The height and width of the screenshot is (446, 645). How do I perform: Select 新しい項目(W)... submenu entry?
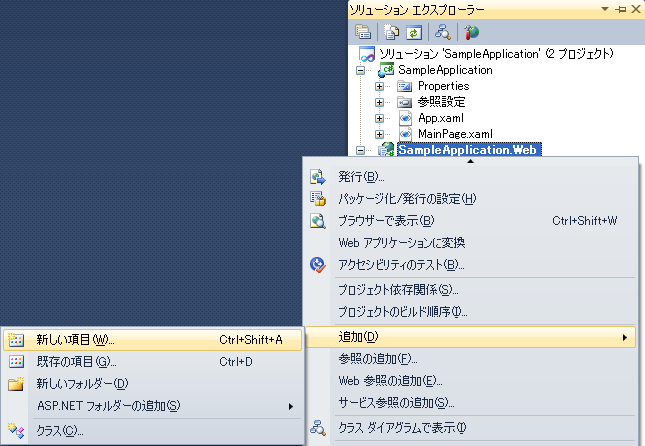(x=152, y=340)
